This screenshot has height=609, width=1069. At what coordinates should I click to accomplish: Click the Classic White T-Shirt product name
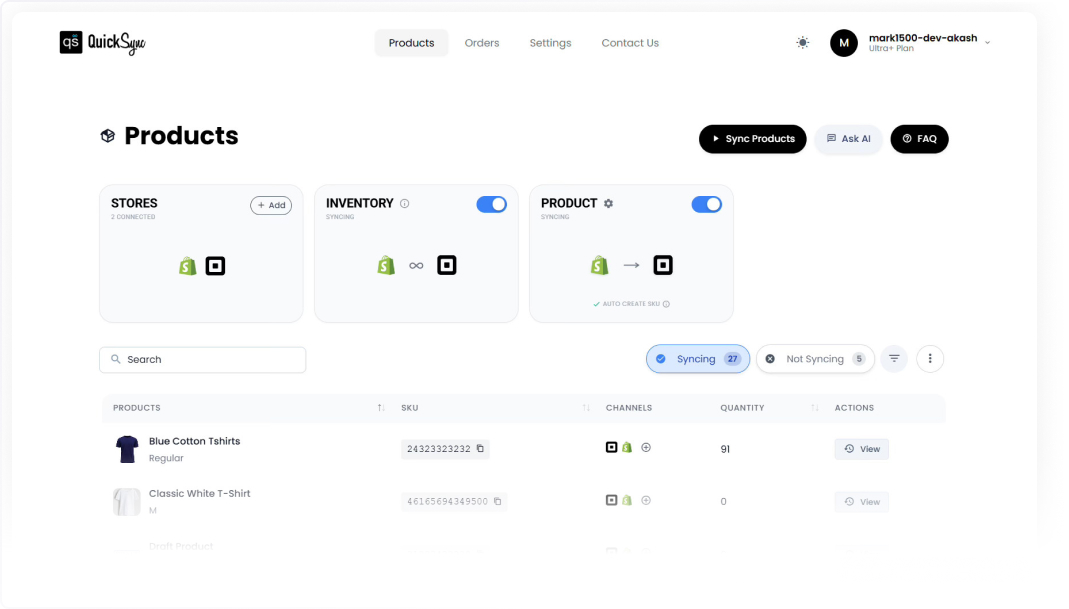(200, 494)
